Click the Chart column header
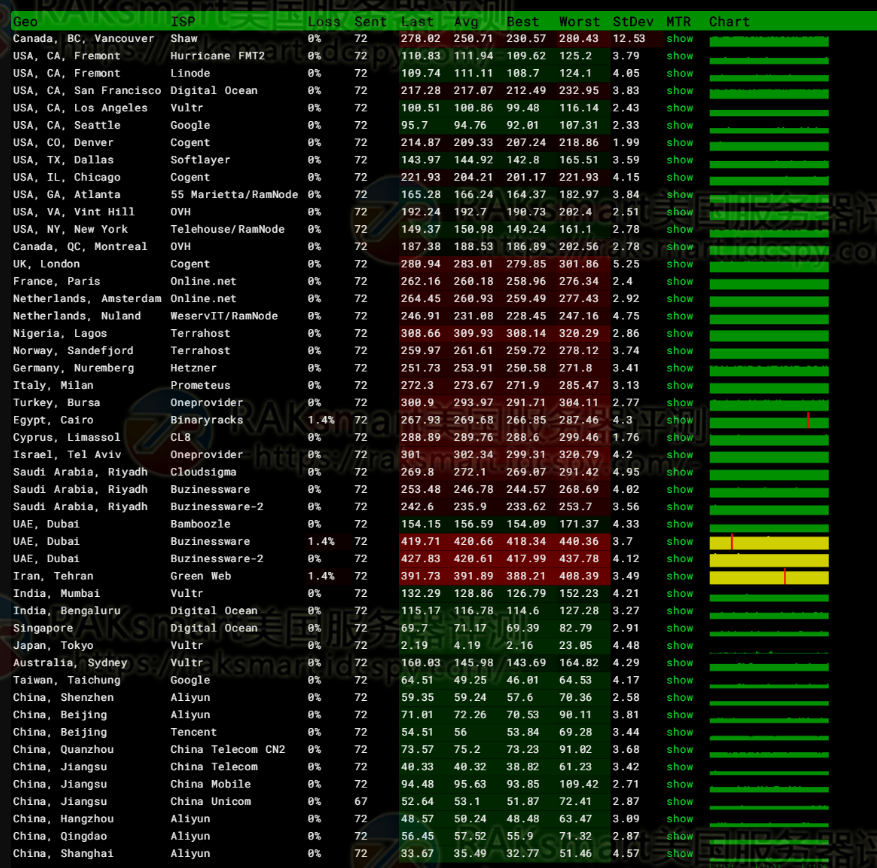 tap(729, 22)
